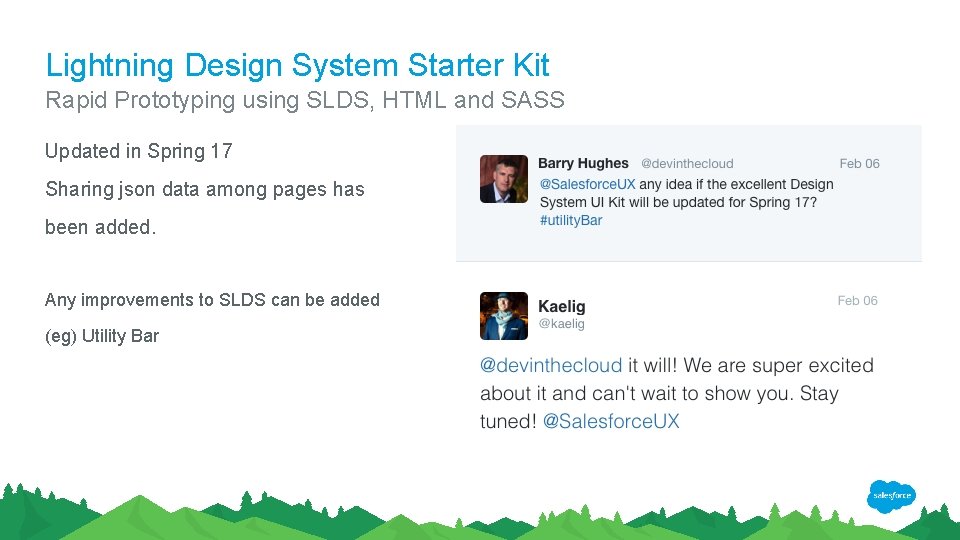Open the #utilityBar hashtag
This screenshot has height=540, width=960.
[571, 220]
